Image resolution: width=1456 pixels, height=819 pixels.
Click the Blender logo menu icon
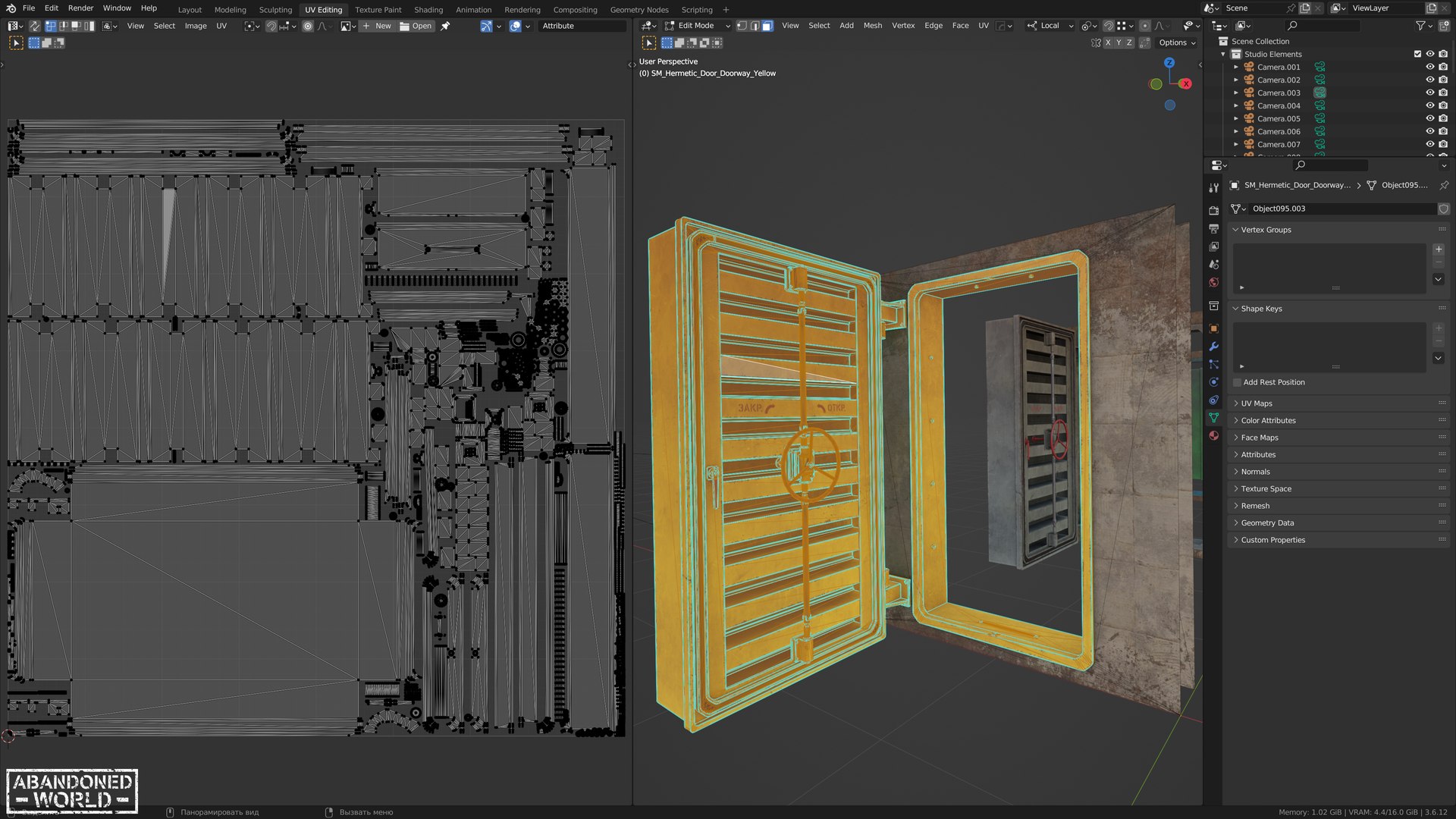[x=11, y=8]
